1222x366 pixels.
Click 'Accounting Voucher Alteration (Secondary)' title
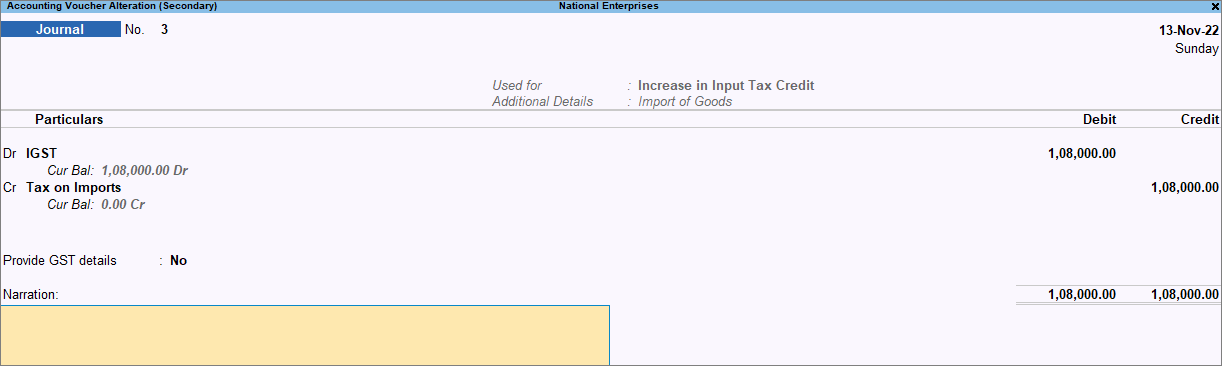(x=112, y=6)
